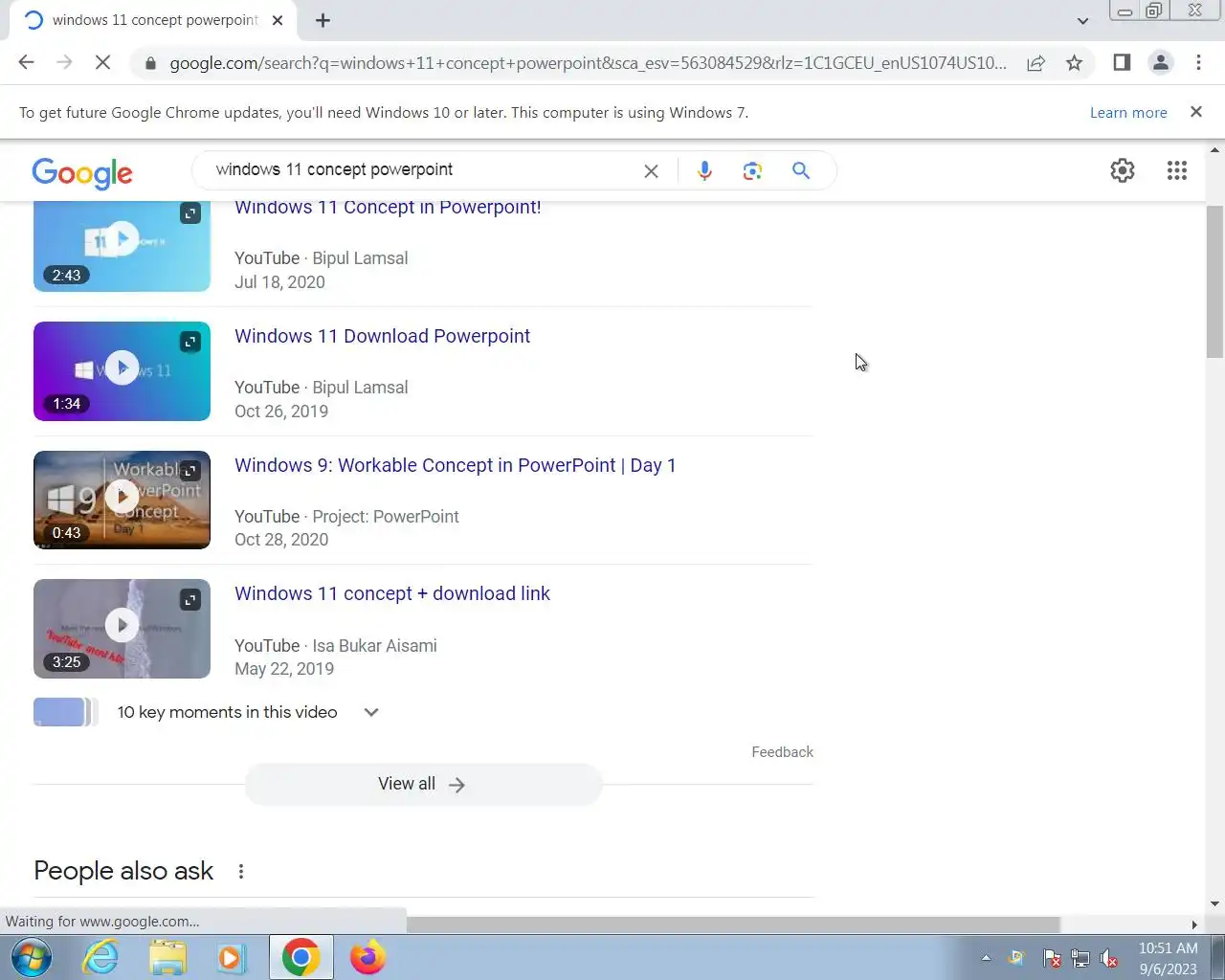Click the Feedback link
This screenshot has height=980, width=1225.
coord(782,752)
